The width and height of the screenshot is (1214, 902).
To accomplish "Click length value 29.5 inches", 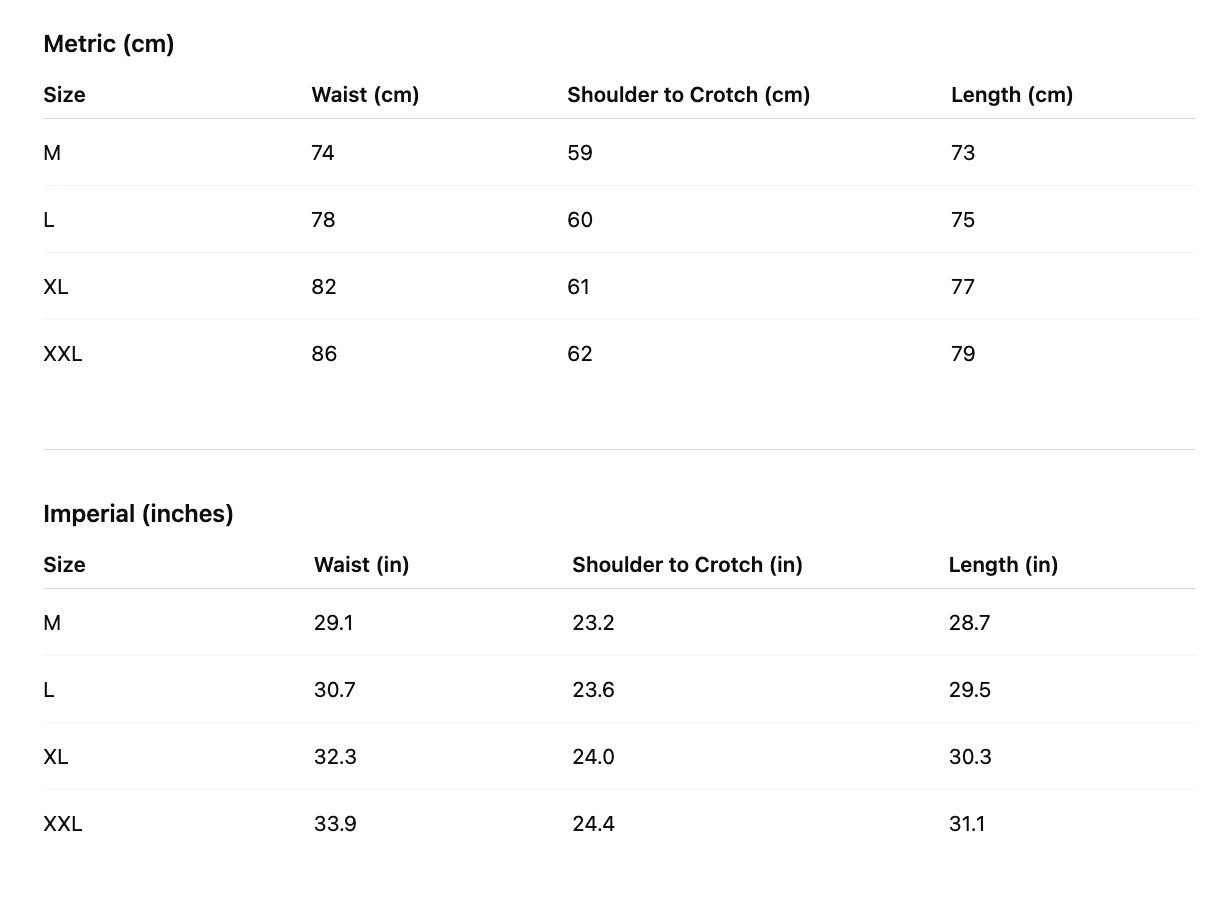I will 970,690.
